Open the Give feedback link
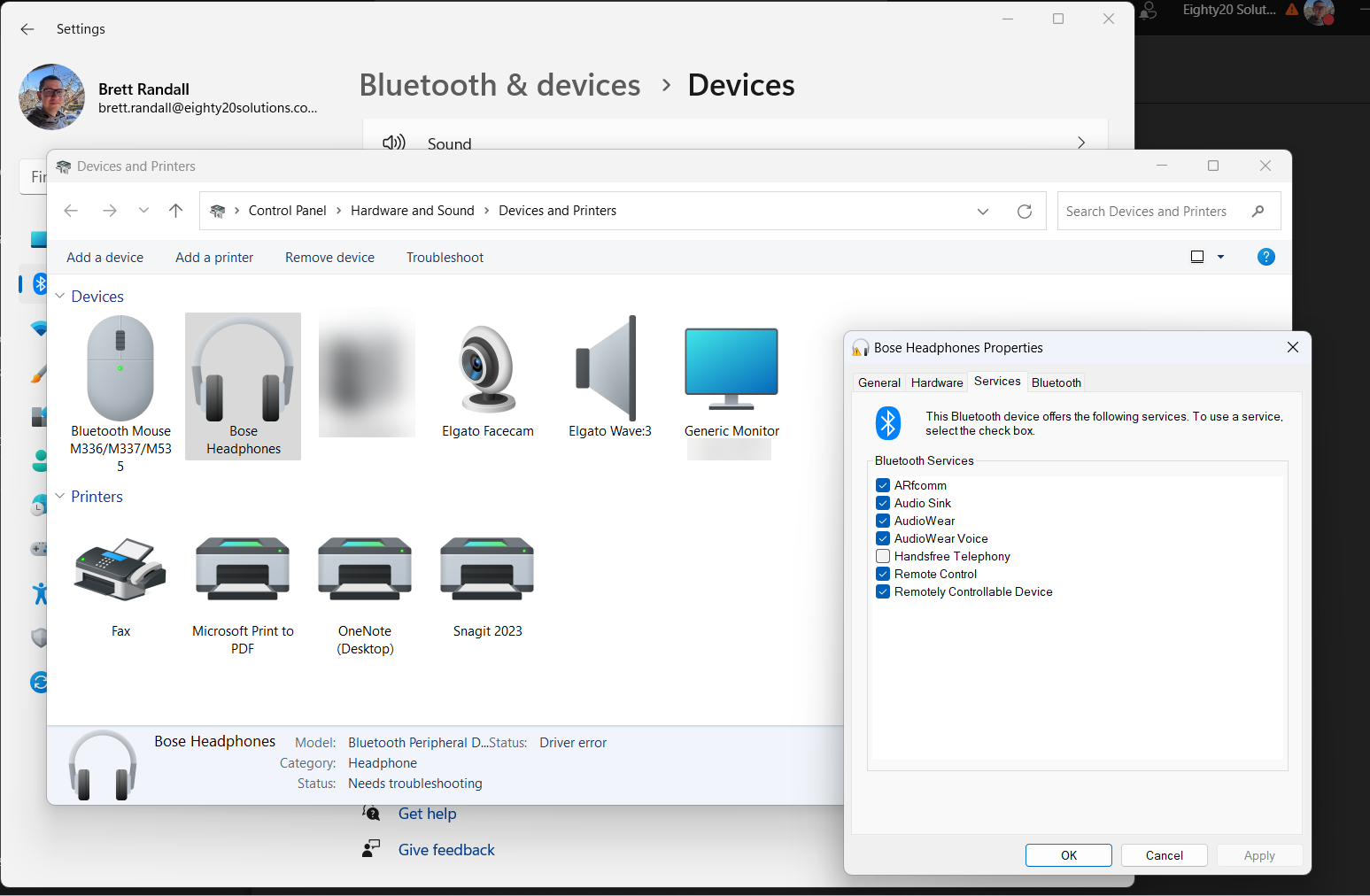The width and height of the screenshot is (1370, 896). 446,850
